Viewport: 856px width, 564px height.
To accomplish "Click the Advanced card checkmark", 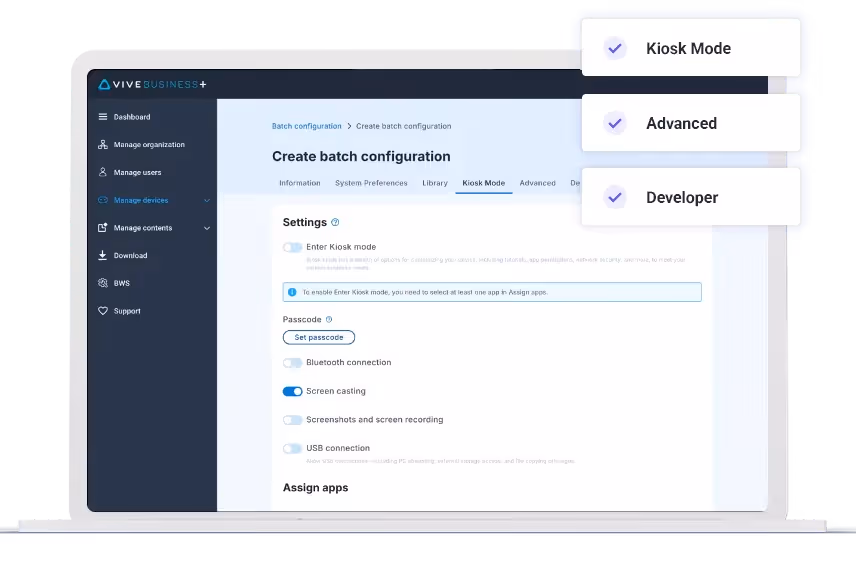I will click(615, 123).
